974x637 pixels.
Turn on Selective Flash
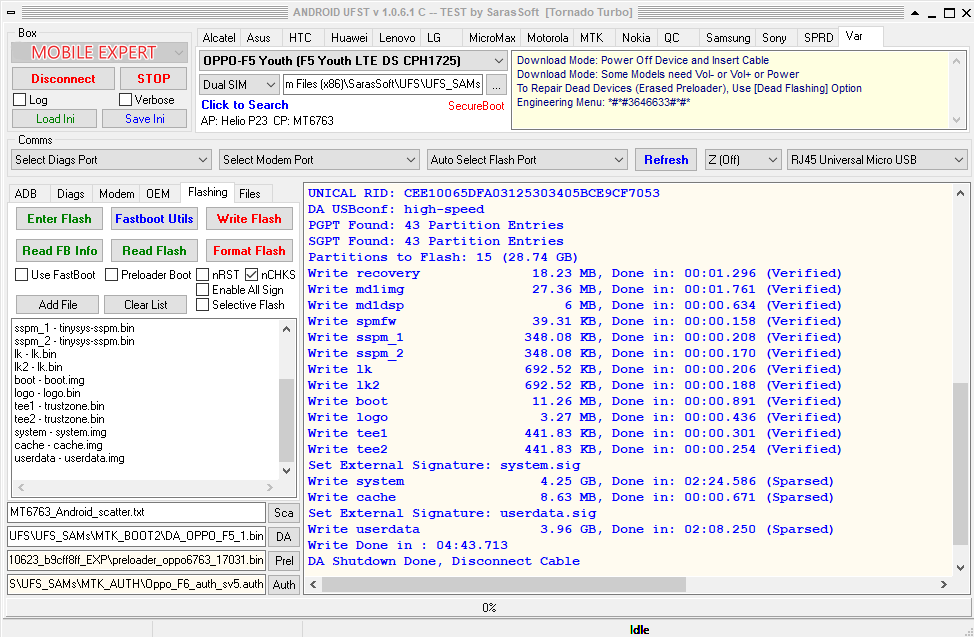(203, 305)
